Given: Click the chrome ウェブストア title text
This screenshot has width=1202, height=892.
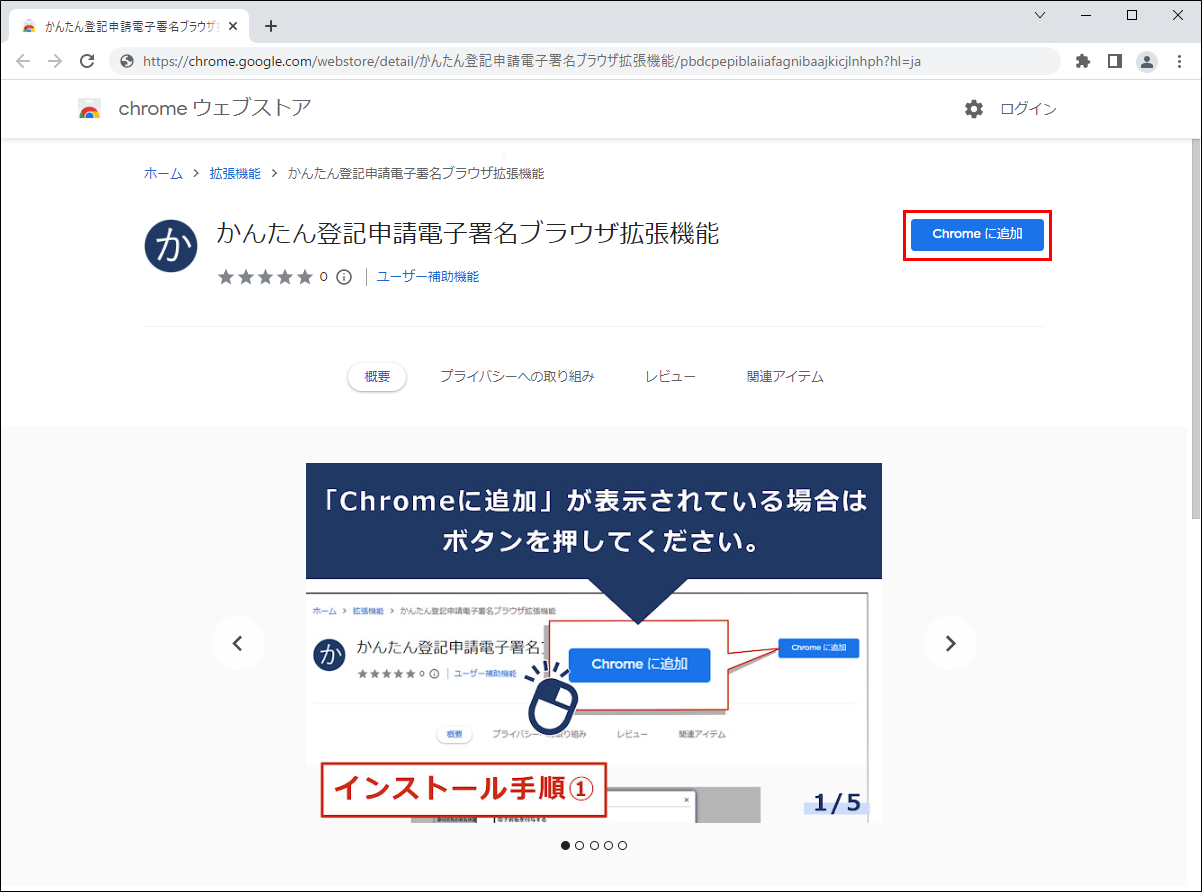Looking at the screenshot, I should coord(215,108).
